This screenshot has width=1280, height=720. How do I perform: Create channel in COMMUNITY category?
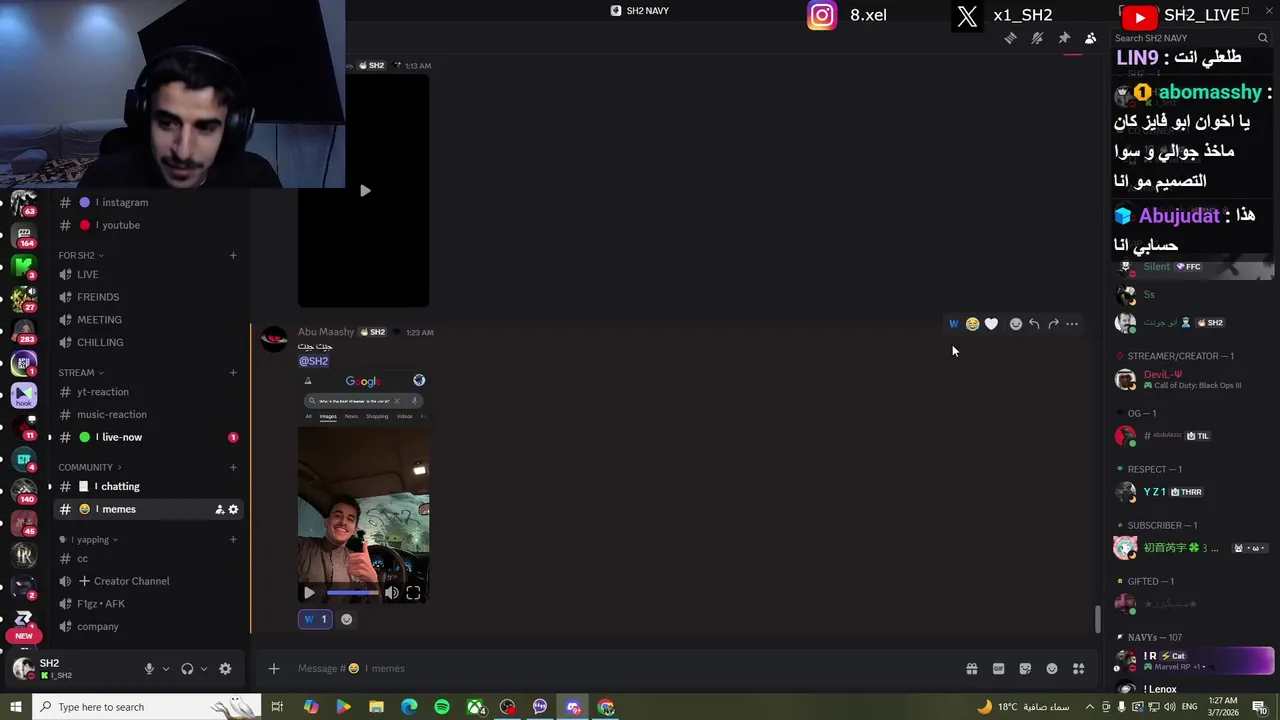pos(233,467)
